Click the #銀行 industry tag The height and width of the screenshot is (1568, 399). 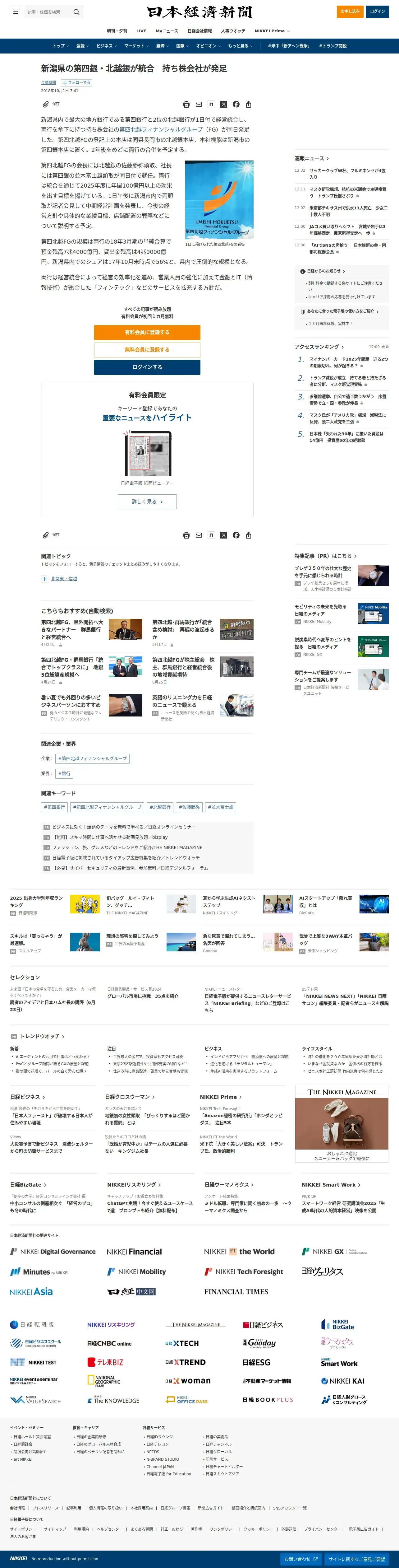(64, 774)
